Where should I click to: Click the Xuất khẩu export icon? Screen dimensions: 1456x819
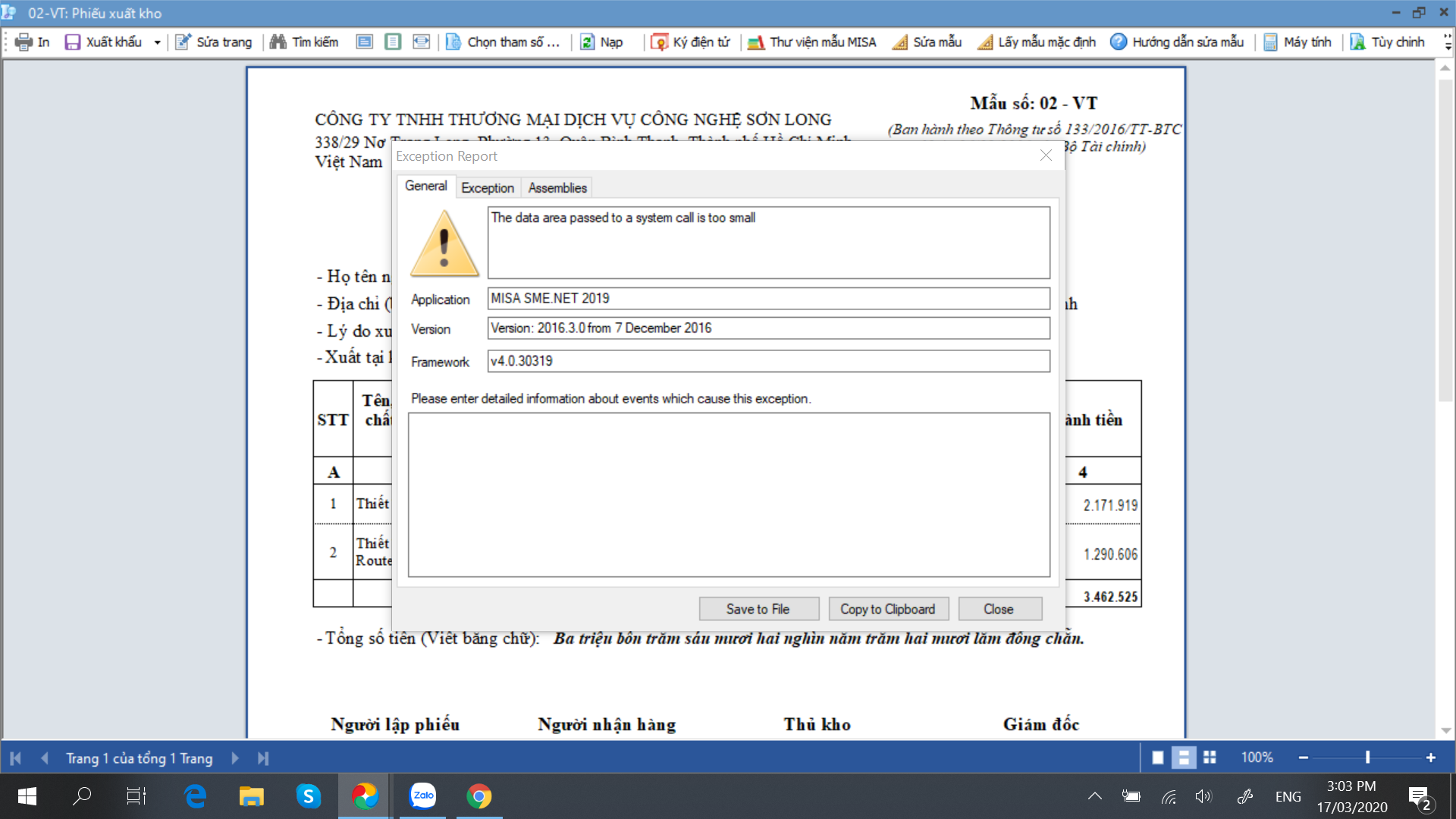tap(72, 42)
